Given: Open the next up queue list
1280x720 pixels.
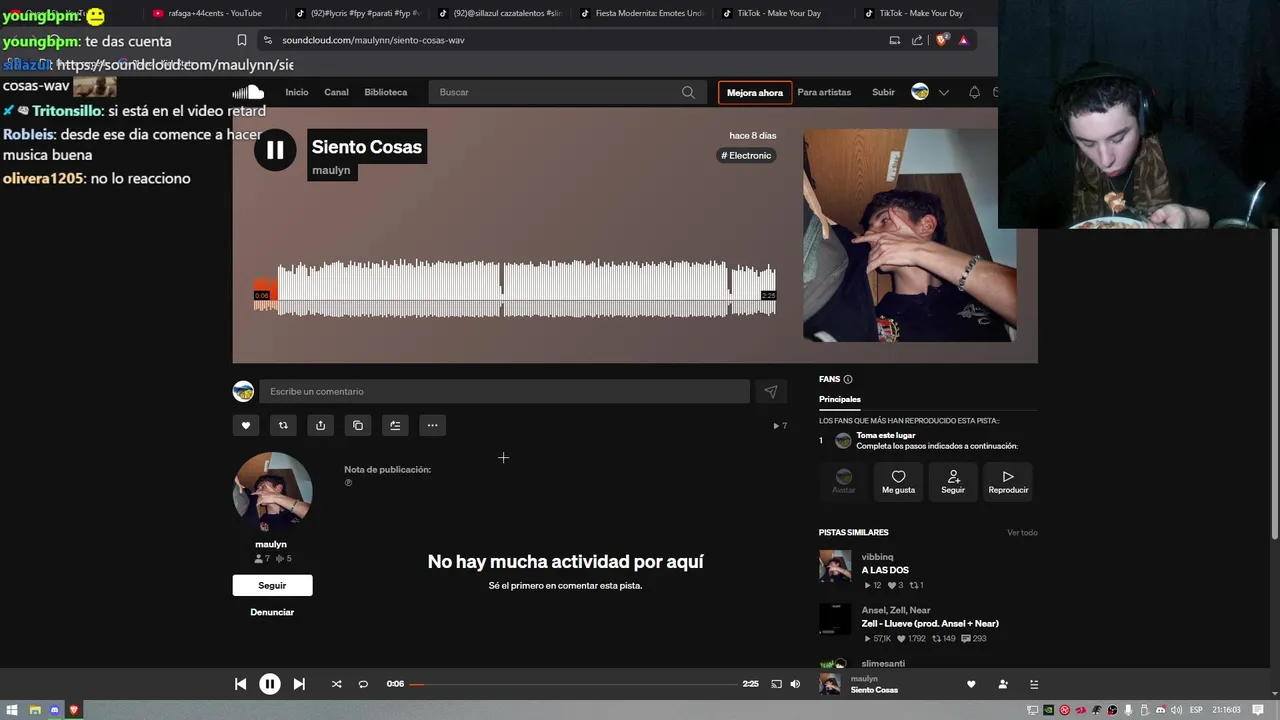Looking at the screenshot, I should pyautogui.click(x=1034, y=684).
